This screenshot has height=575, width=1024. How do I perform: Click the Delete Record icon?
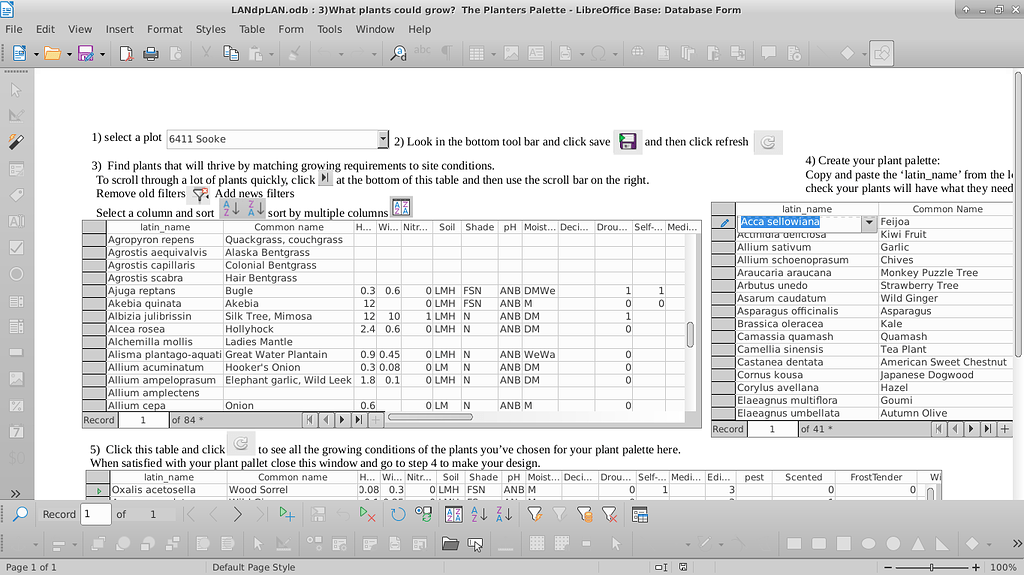368,515
